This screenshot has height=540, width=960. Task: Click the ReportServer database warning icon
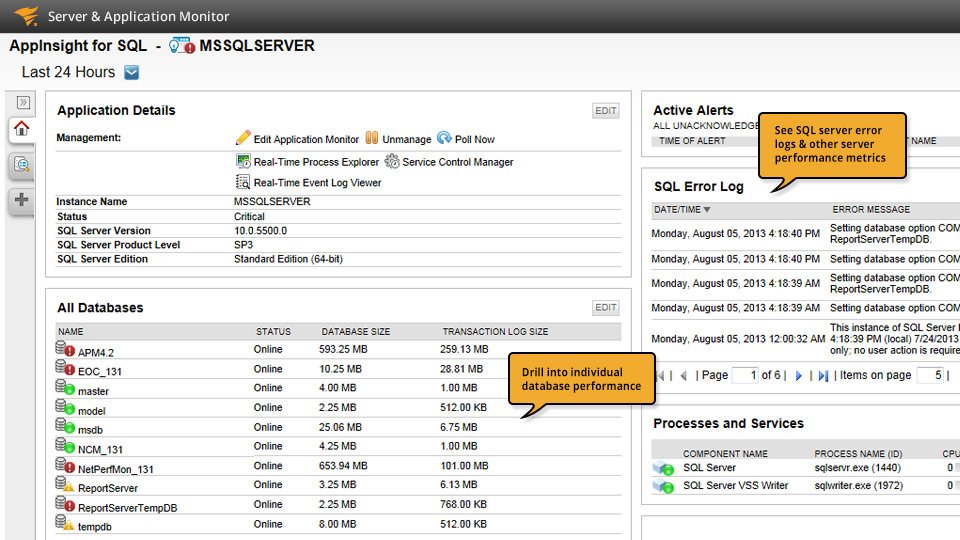pos(65,484)
